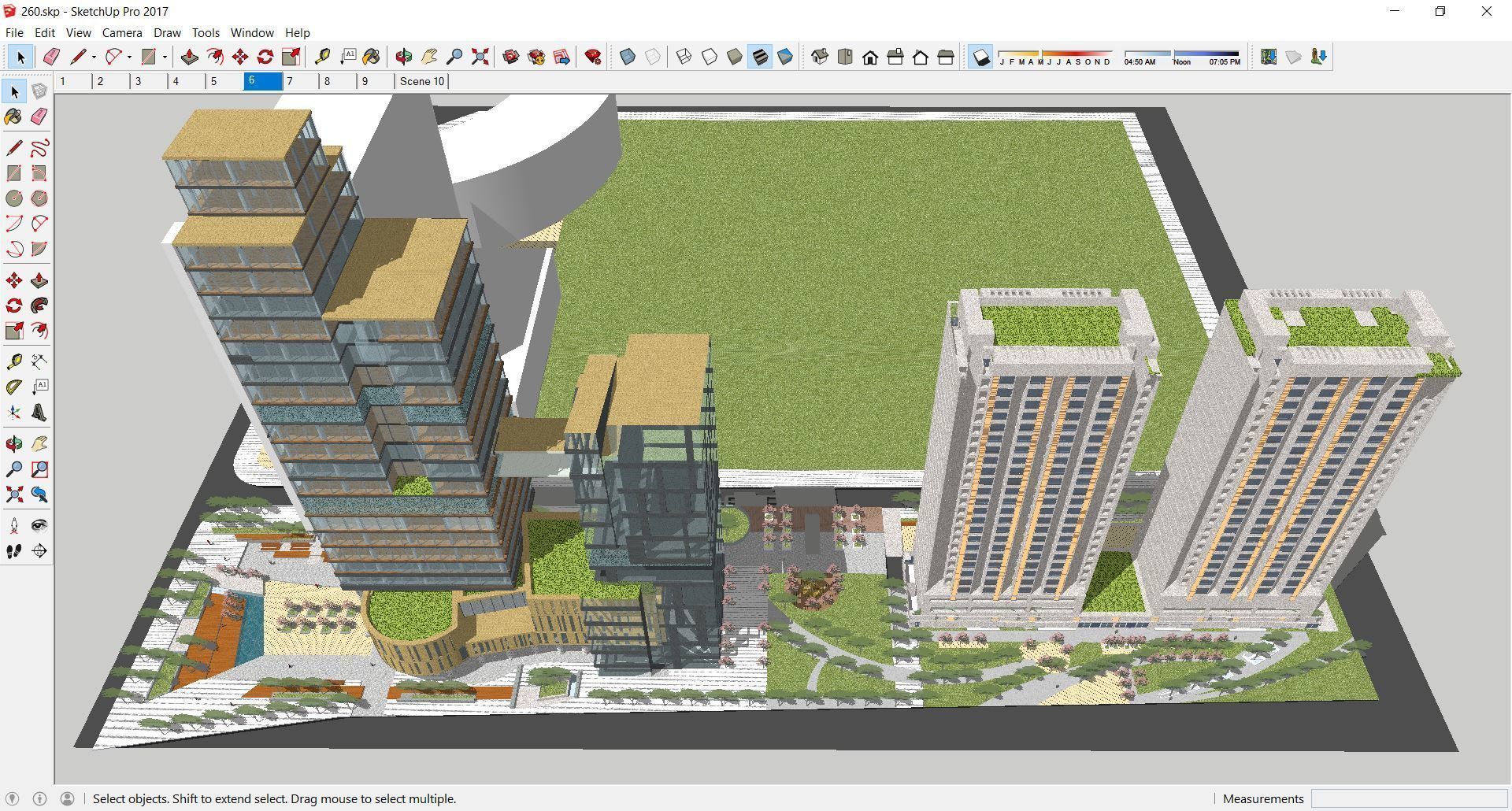Enable Monochrome face style
This screenshot has width=1512, height=811.
(785, 57)
